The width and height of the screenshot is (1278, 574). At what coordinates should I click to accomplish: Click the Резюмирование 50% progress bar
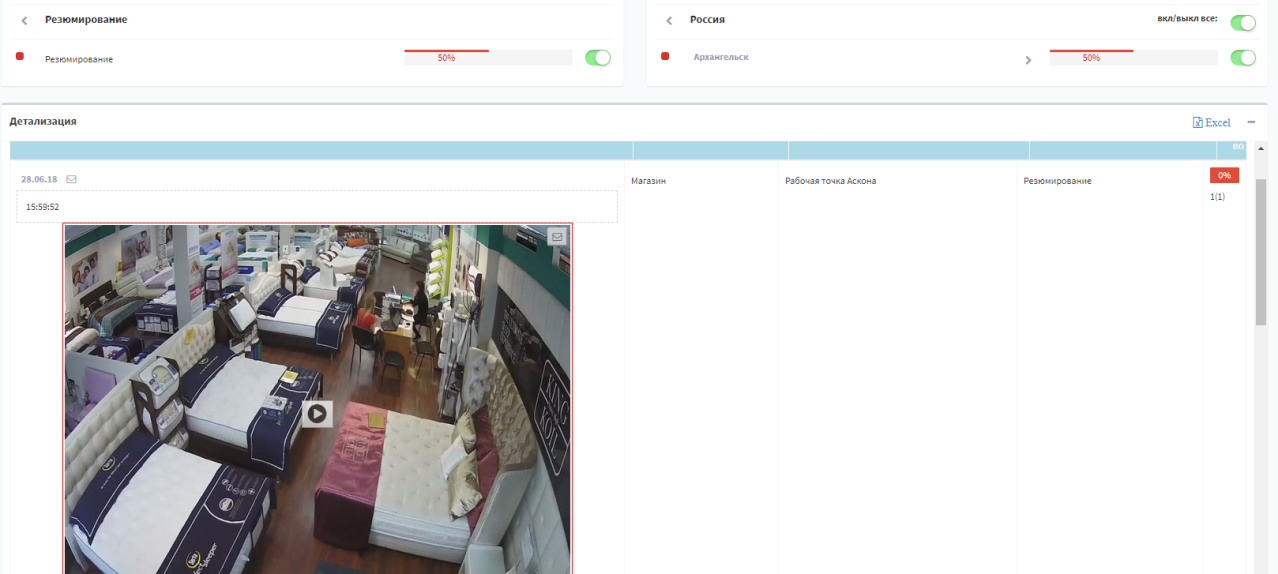[488, 57]
